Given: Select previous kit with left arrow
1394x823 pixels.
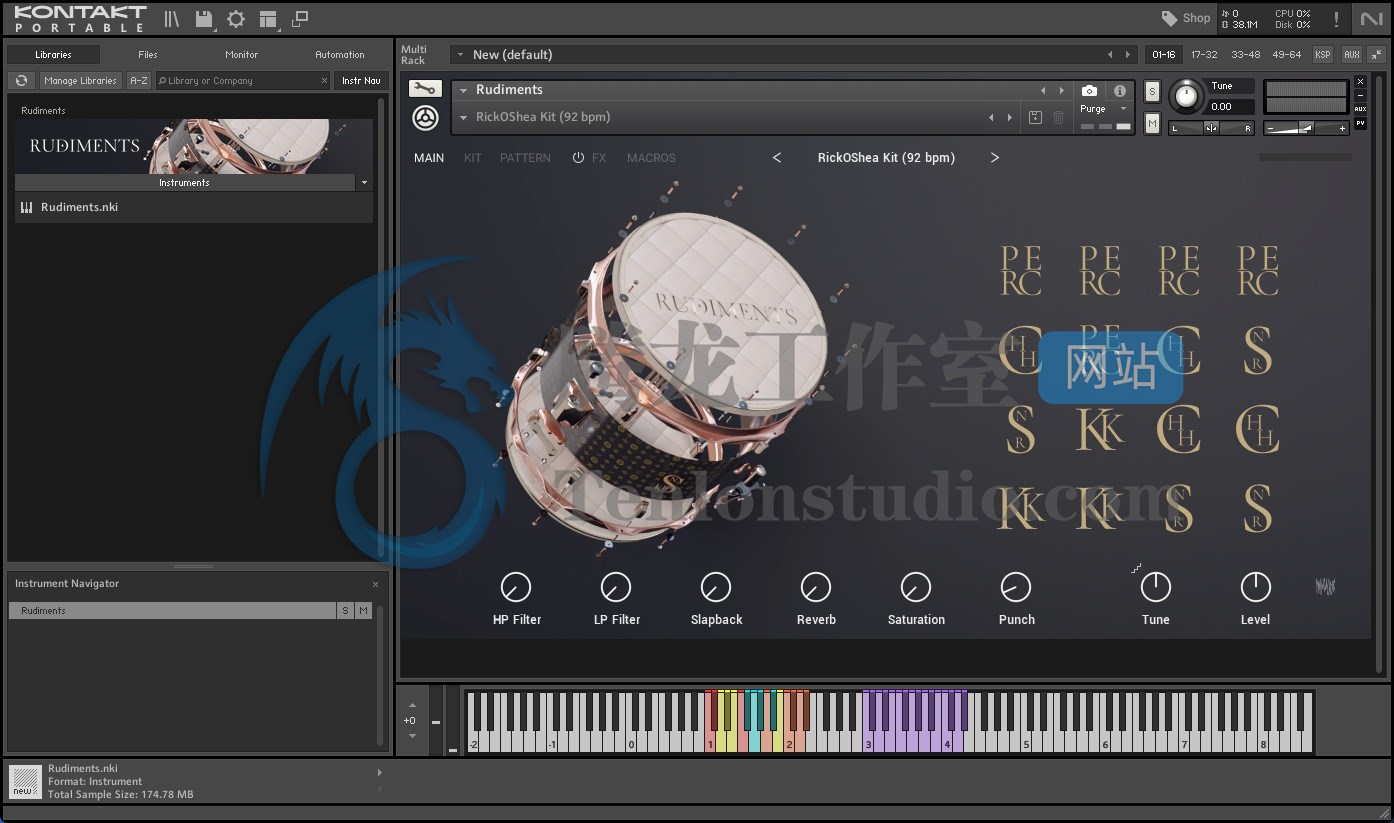Looking at the screenshot, I should coord(777,158).
